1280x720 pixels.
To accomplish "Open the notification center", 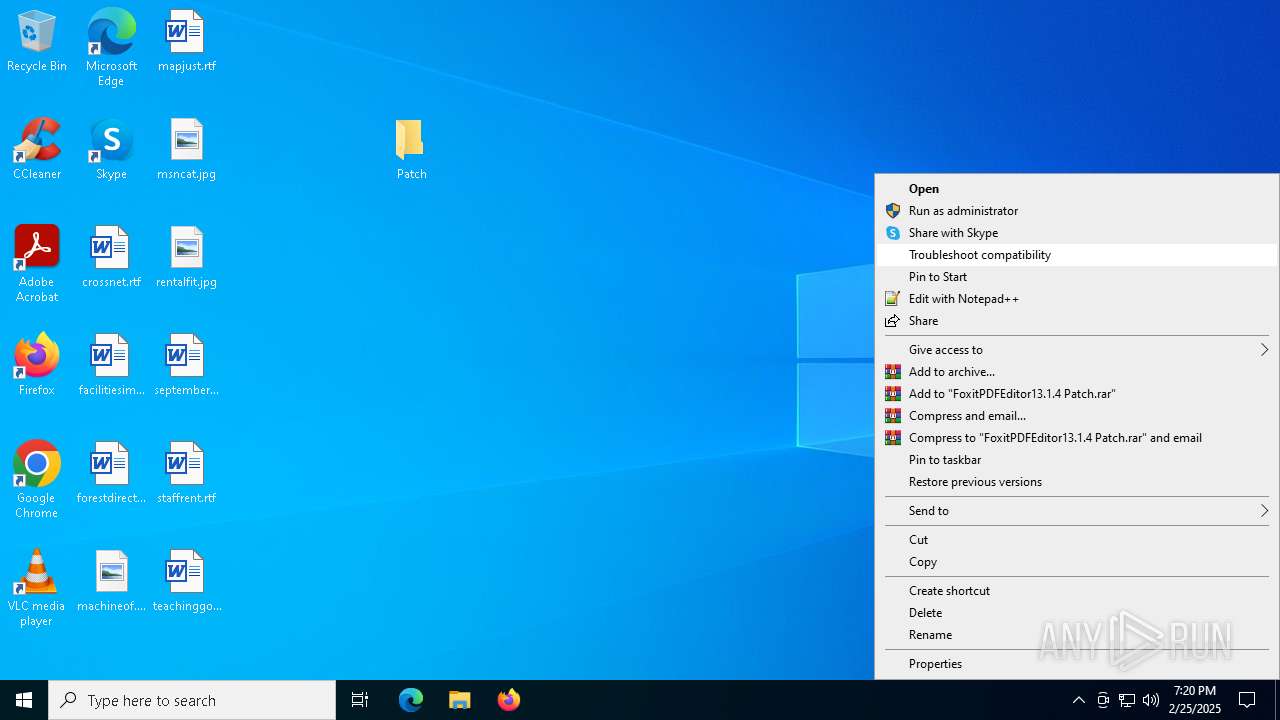I will tap(1247, 700).
